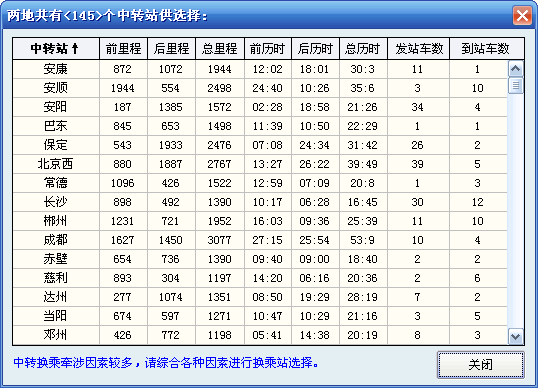The width and height of the screenshot is (538, 388).
Task: Select the 成都 station row
Action: pyautogui.click(x=260, y=240)
